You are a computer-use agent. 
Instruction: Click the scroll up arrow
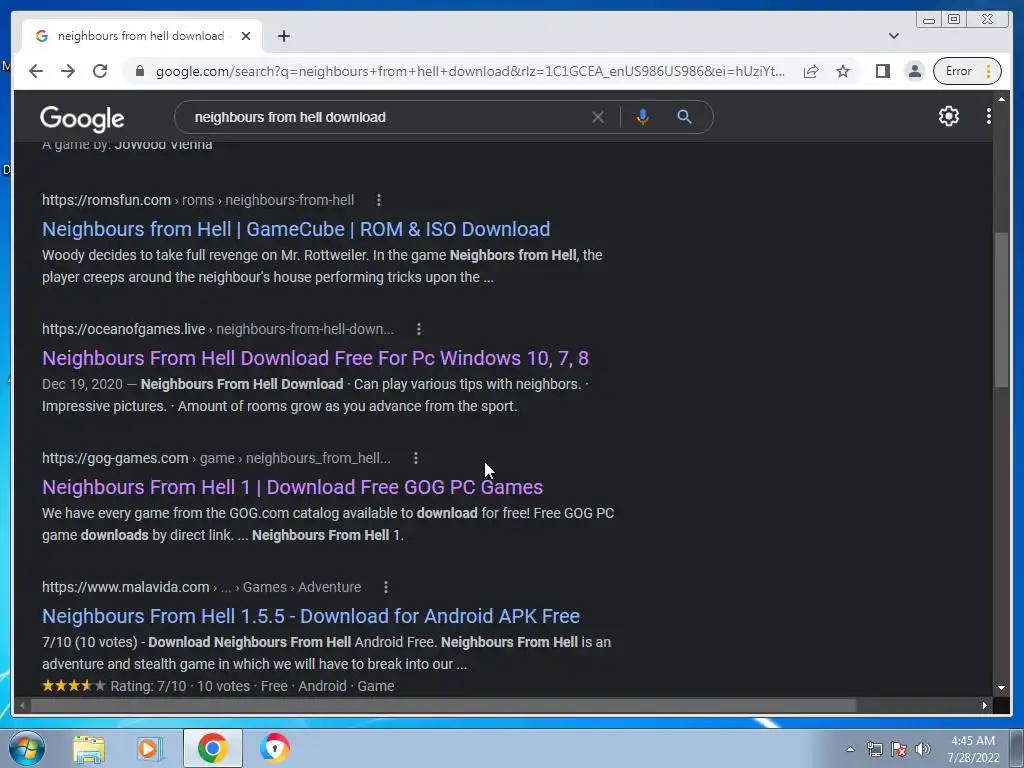point(1001,99)
